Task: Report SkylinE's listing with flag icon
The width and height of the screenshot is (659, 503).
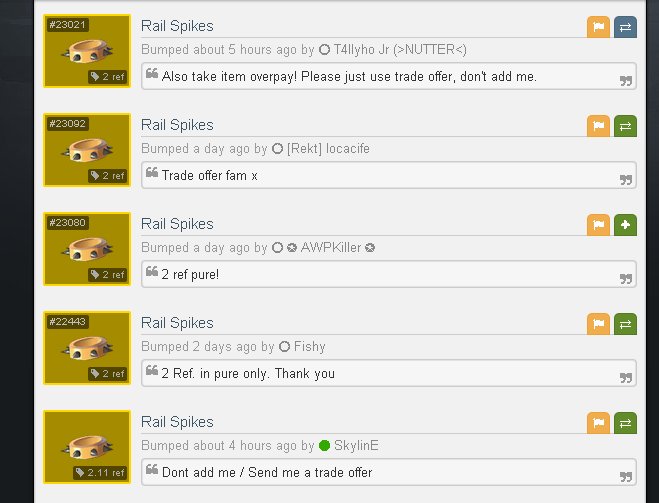Action: pos(598,423)
